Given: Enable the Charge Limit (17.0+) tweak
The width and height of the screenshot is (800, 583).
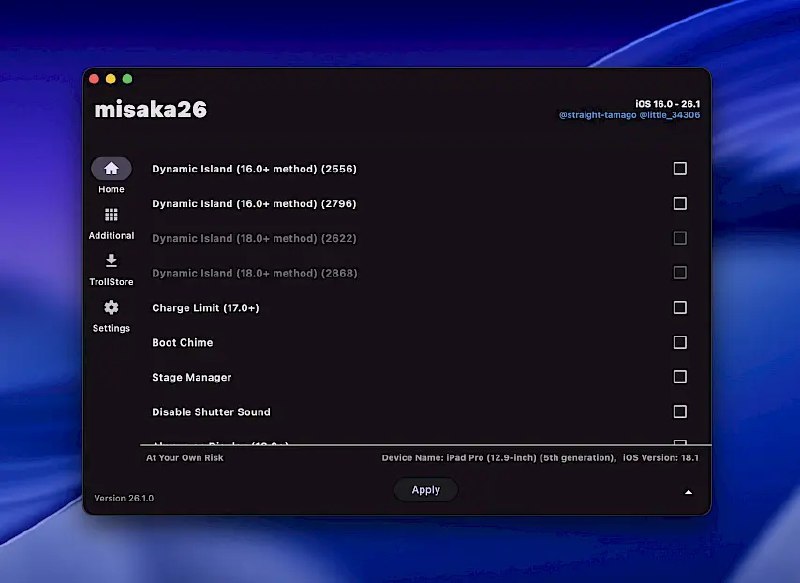Looking at the screenshot, I should pyautogui.click(x=680, y=307).
